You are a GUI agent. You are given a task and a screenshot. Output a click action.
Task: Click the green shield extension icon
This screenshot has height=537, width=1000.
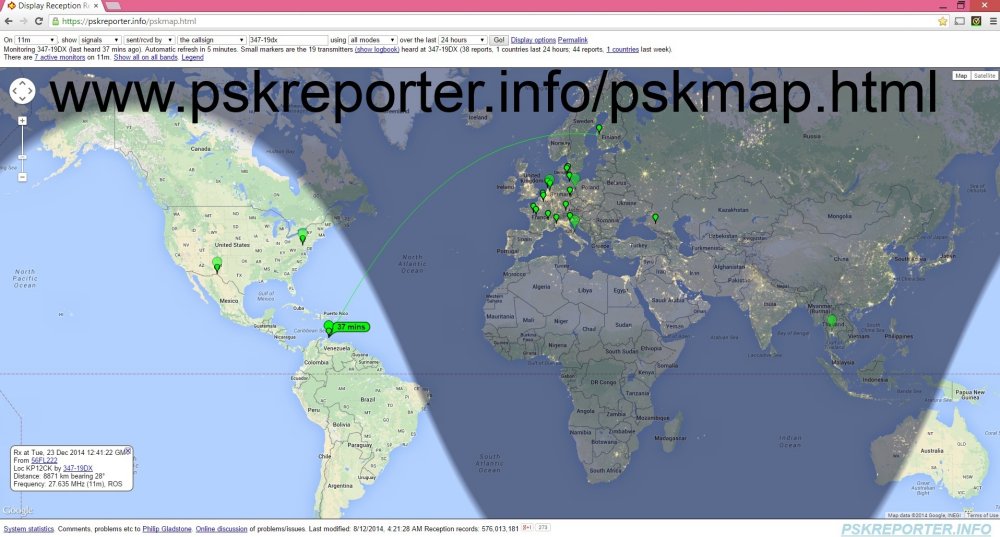pos(976,21)
